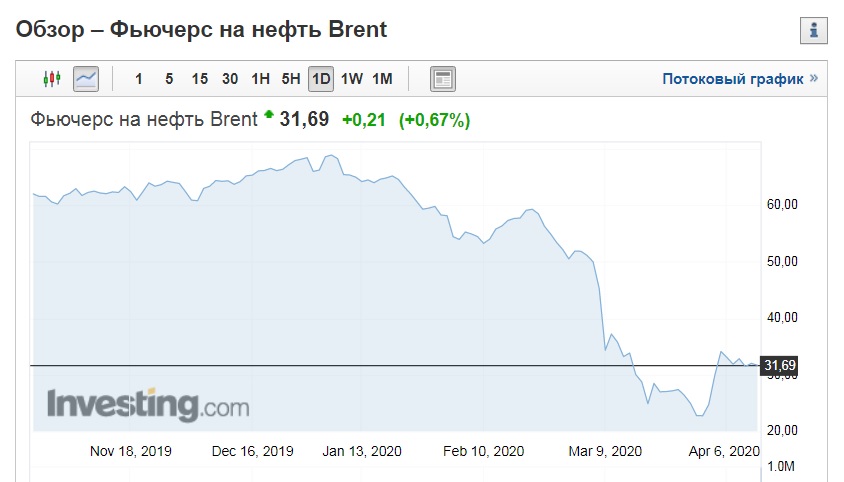The width and height of the screenshot is (844, 482).
Task: Select the 1M monthly timeframe
Action: pos(382,79)
